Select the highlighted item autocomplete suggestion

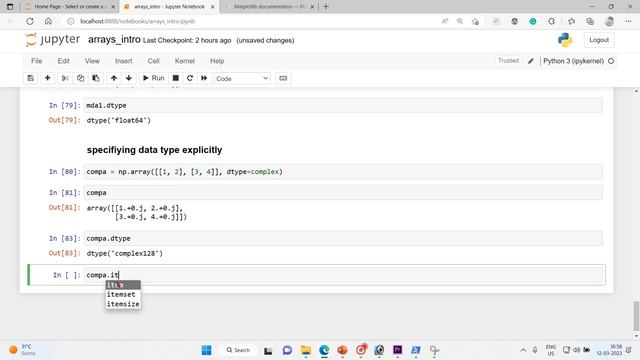123,285
